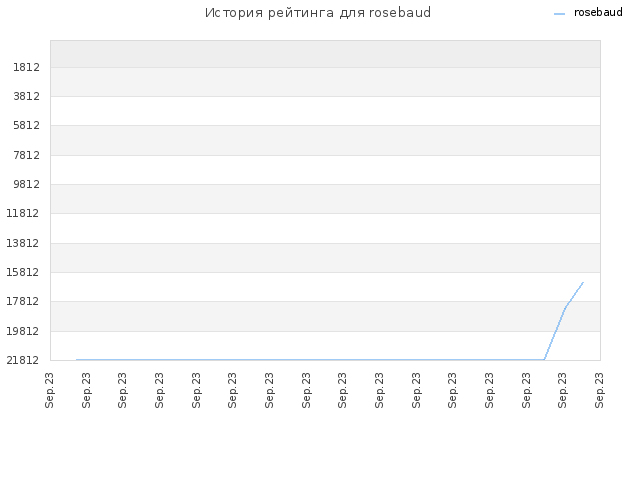
Task: Click the y-axis label 1812
Action: coord(27,67)
